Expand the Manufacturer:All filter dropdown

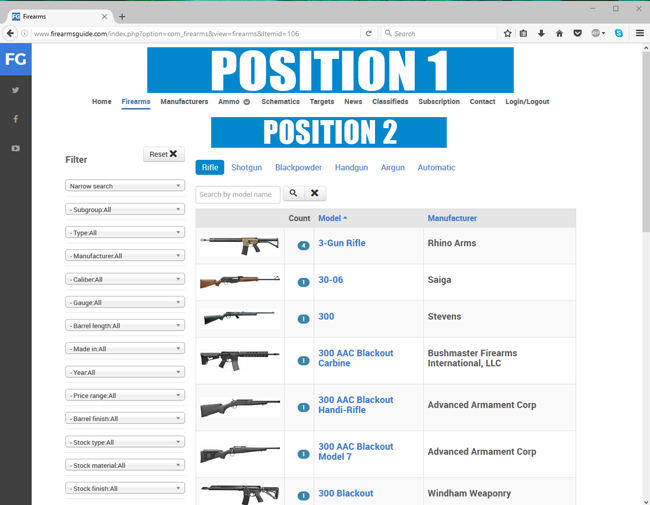[124, 256]
